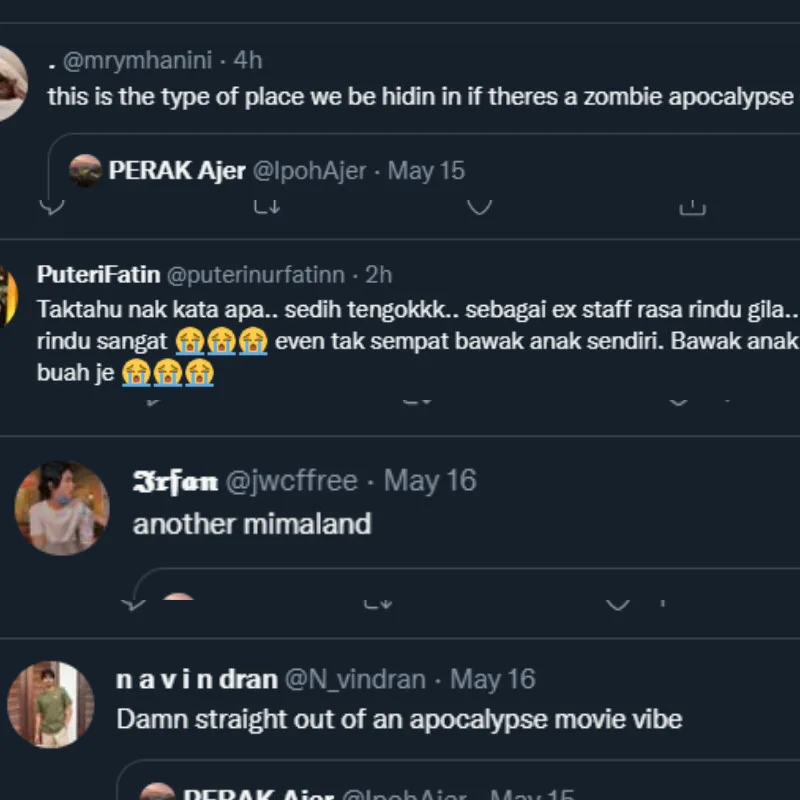Share the zombie apocalypse tweet
Viewport: 800px width, 800px height.
pos(692,207)
